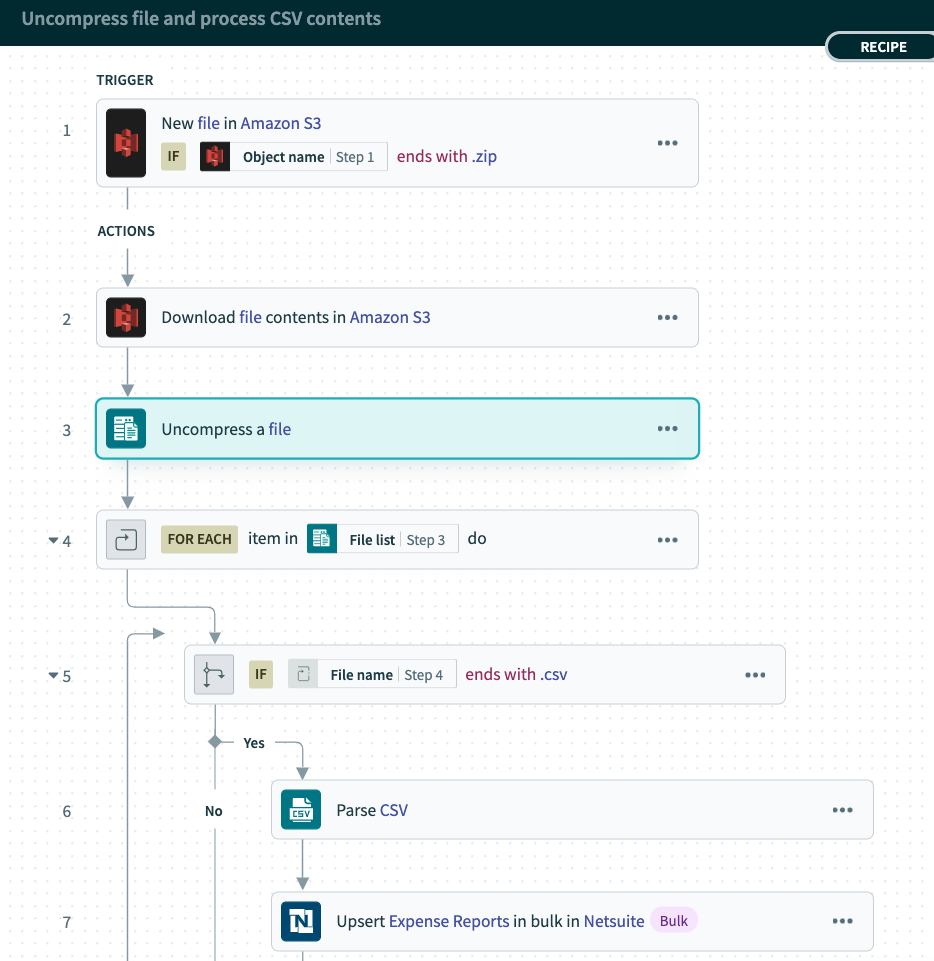This screenshot has width=934, height=961.
Task: Click the recipe title 'Uncompress file and process CSV contents'
Action: [201, 18]
